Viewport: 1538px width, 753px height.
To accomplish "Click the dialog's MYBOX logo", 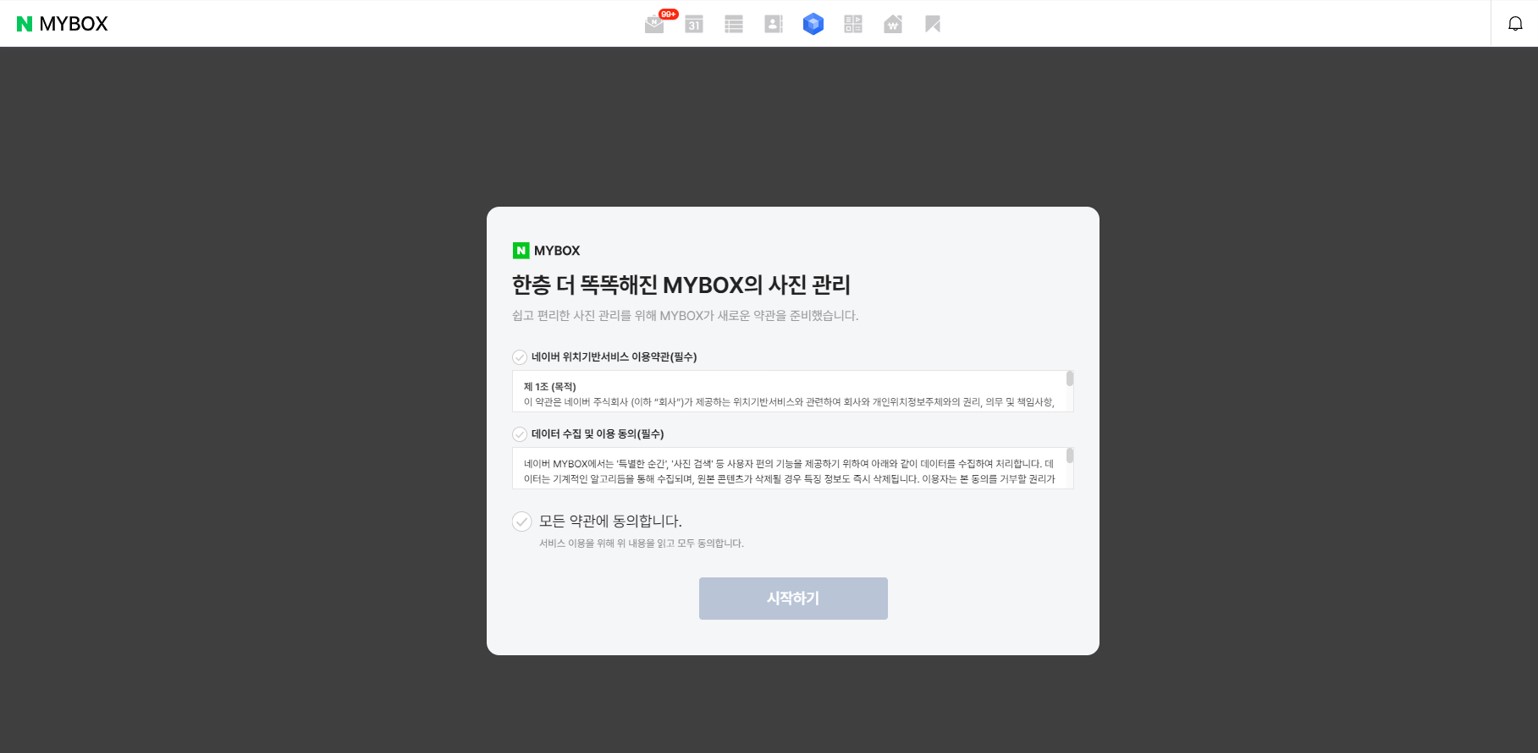I will (x=546, y=250).
